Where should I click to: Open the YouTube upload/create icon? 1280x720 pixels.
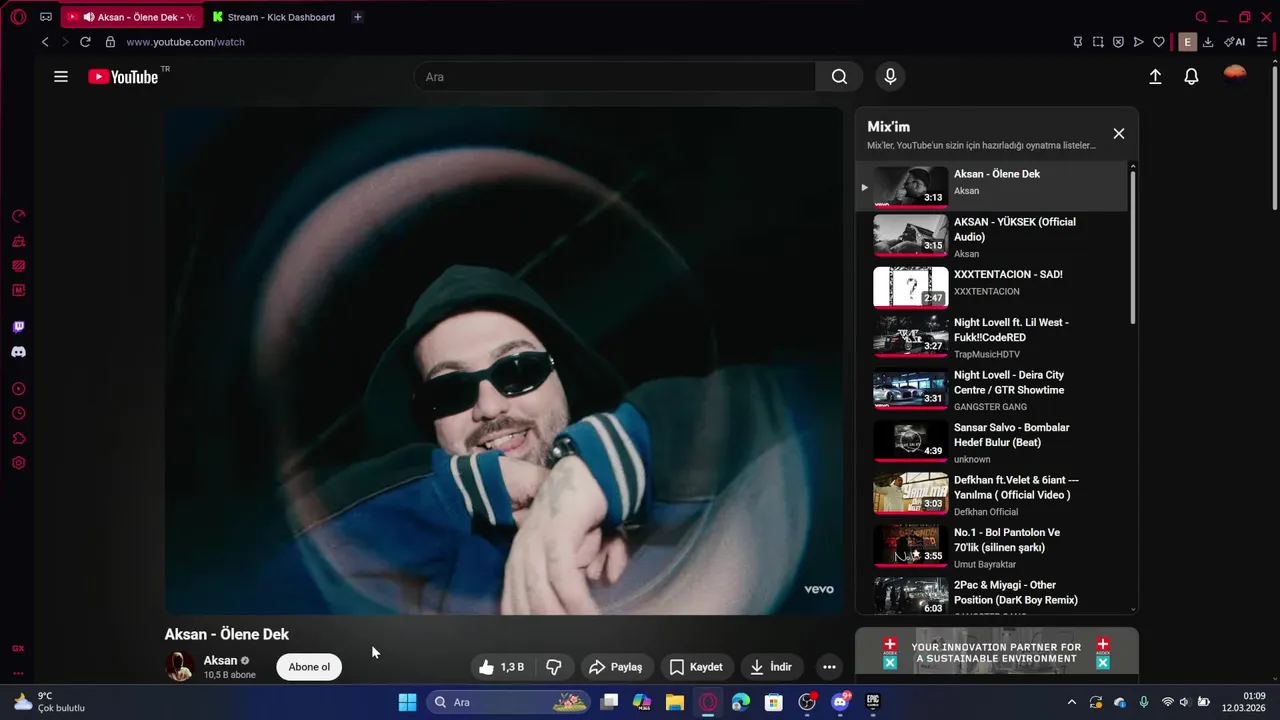1155,77
